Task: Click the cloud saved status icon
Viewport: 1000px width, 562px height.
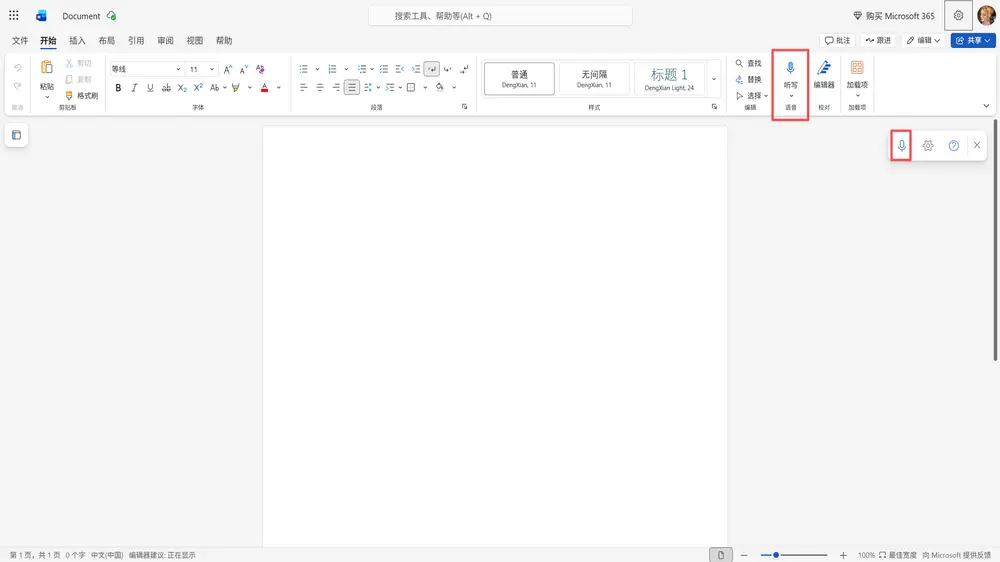Action: click(112, 16)
